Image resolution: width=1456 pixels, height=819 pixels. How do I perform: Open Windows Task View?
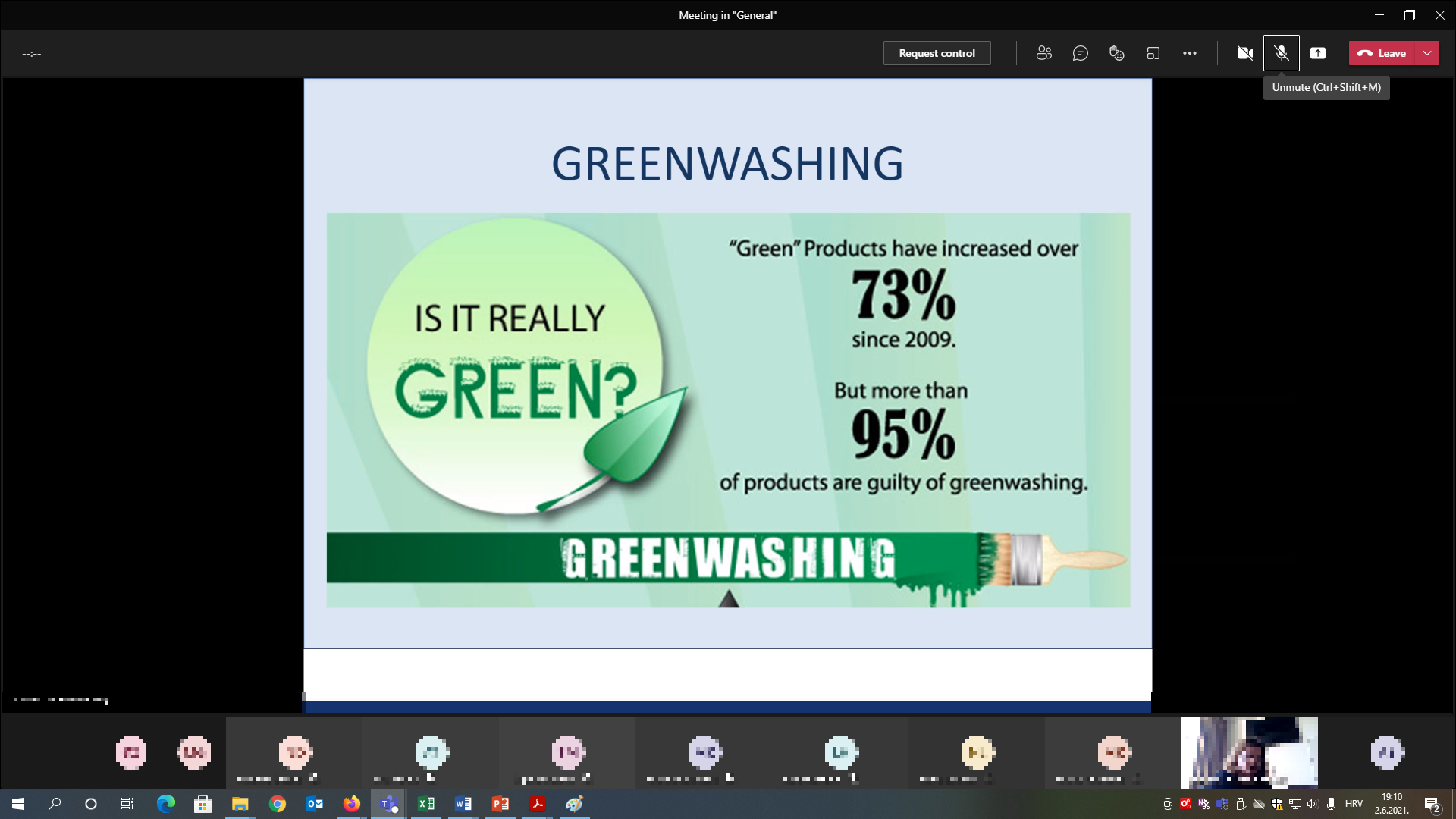coord(127,804)
